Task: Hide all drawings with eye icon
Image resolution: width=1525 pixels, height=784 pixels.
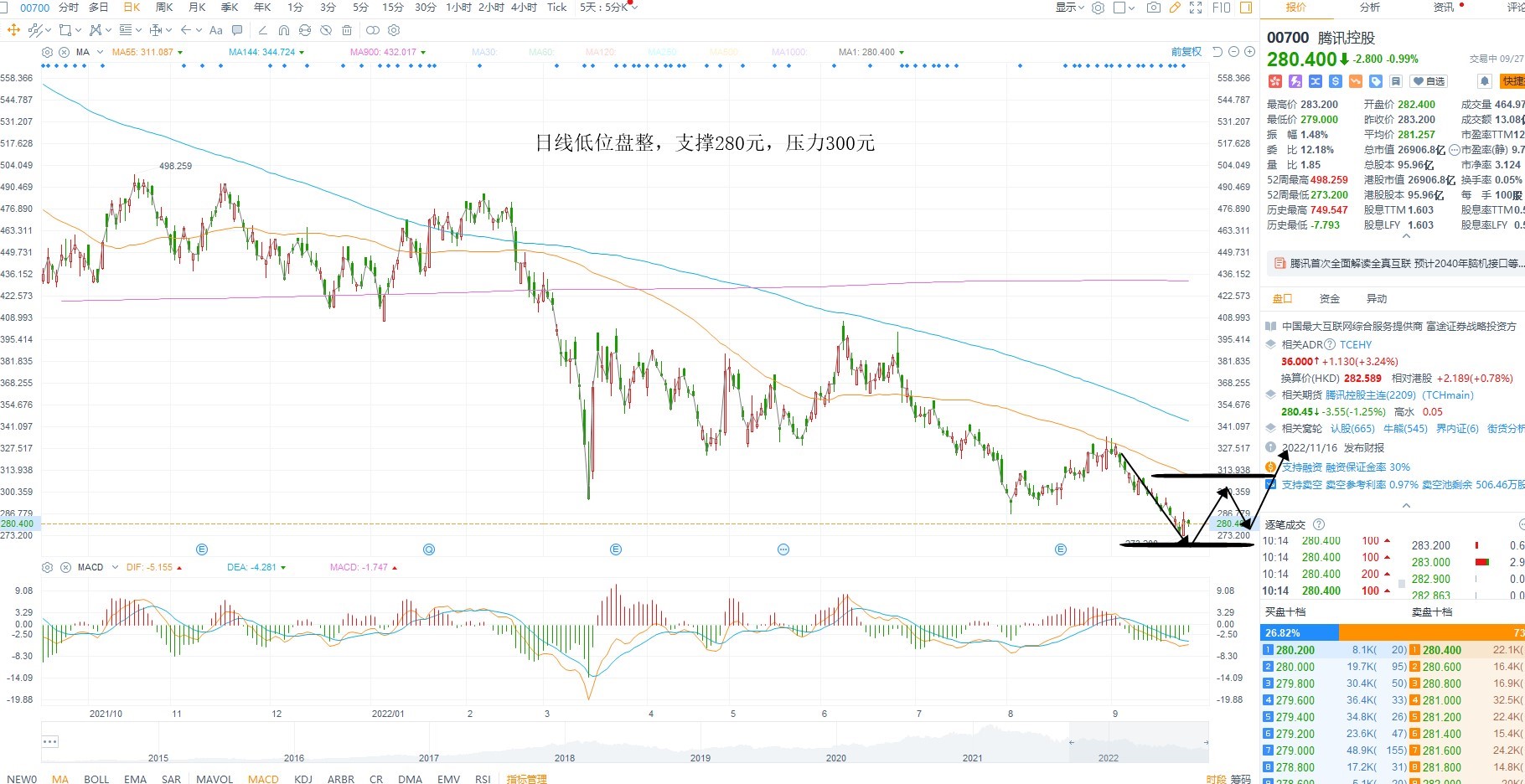Action: pyautogui.click(x=326, y=30)
